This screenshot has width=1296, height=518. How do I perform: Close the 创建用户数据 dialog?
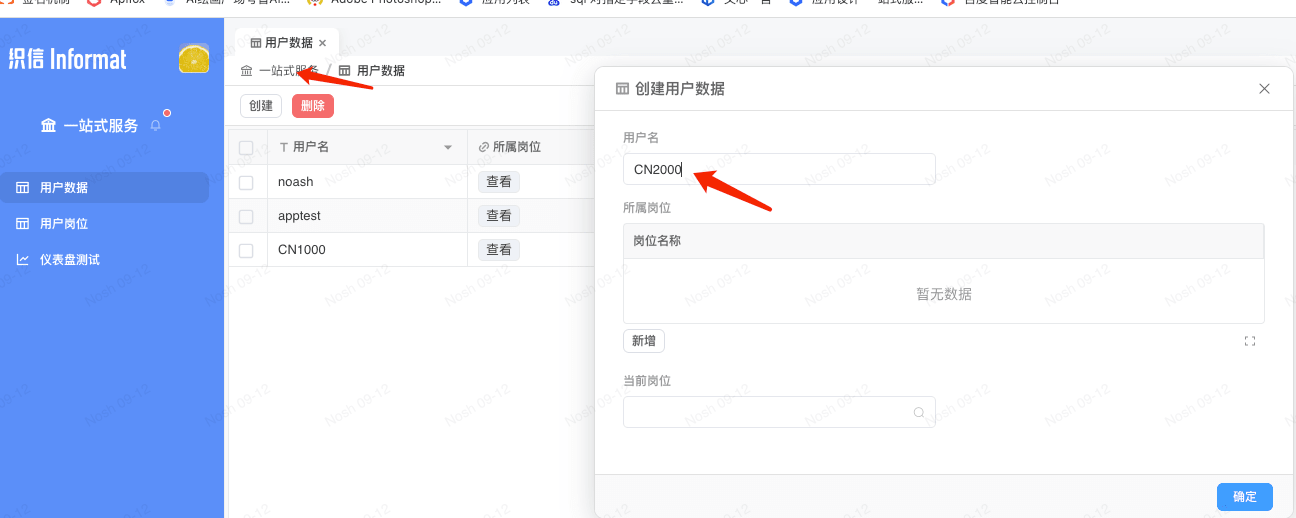[1264, 89]
